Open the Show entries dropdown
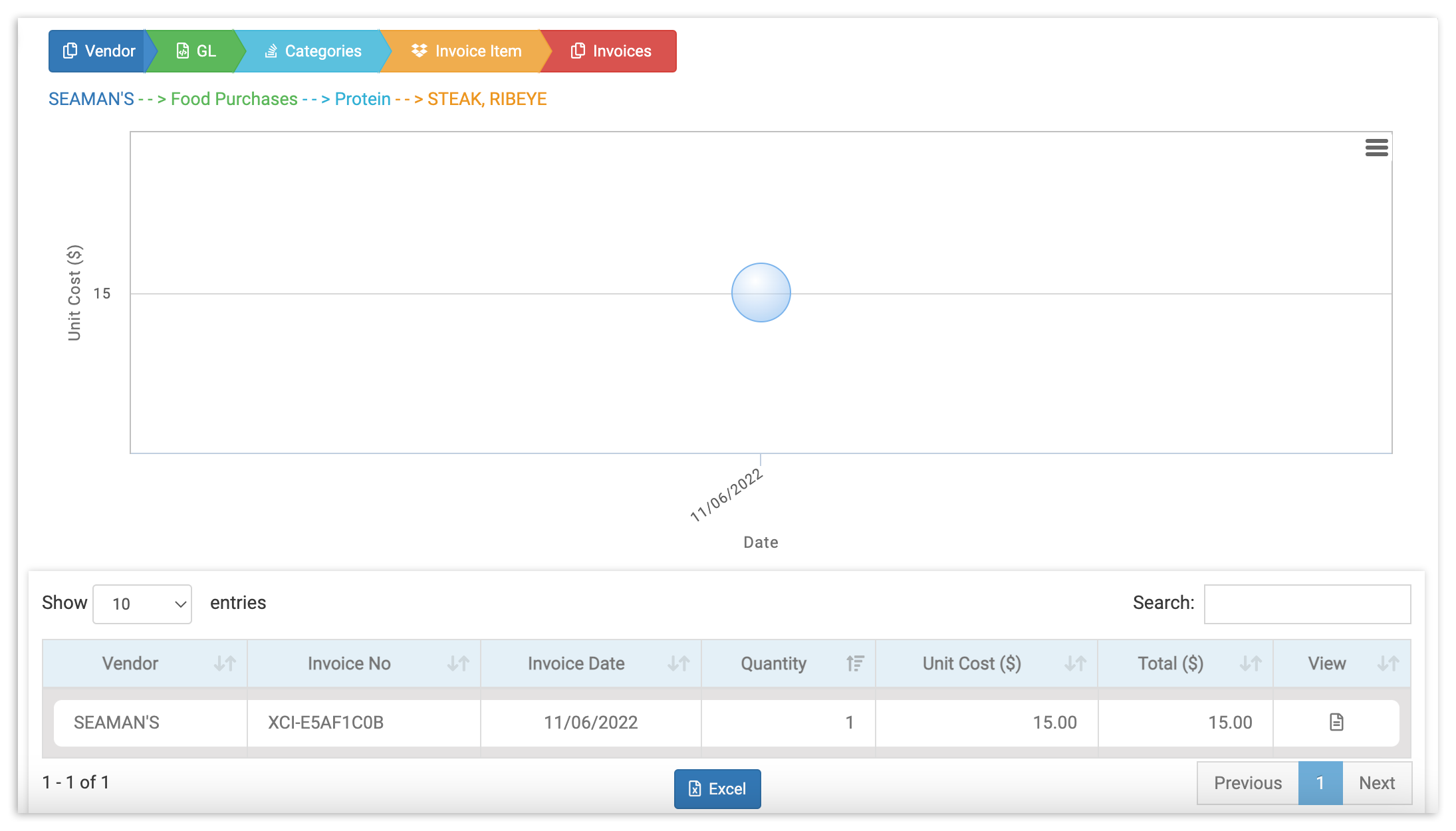 [x=142, y=604]
